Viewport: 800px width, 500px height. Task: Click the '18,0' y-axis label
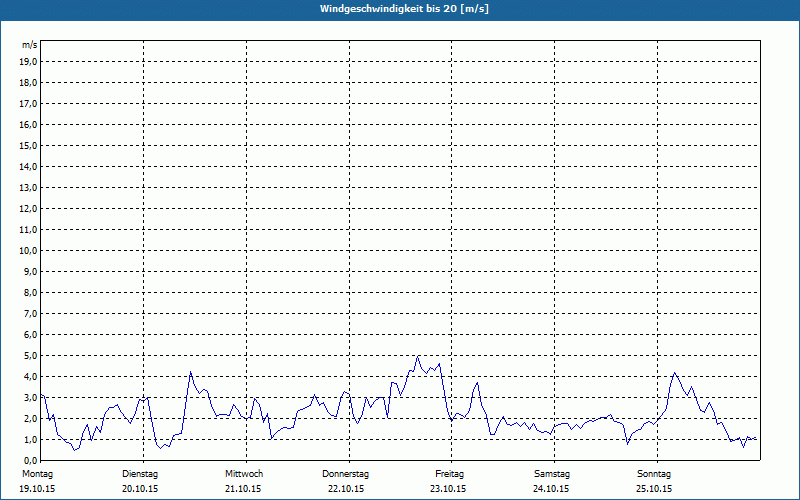[28, 83]
